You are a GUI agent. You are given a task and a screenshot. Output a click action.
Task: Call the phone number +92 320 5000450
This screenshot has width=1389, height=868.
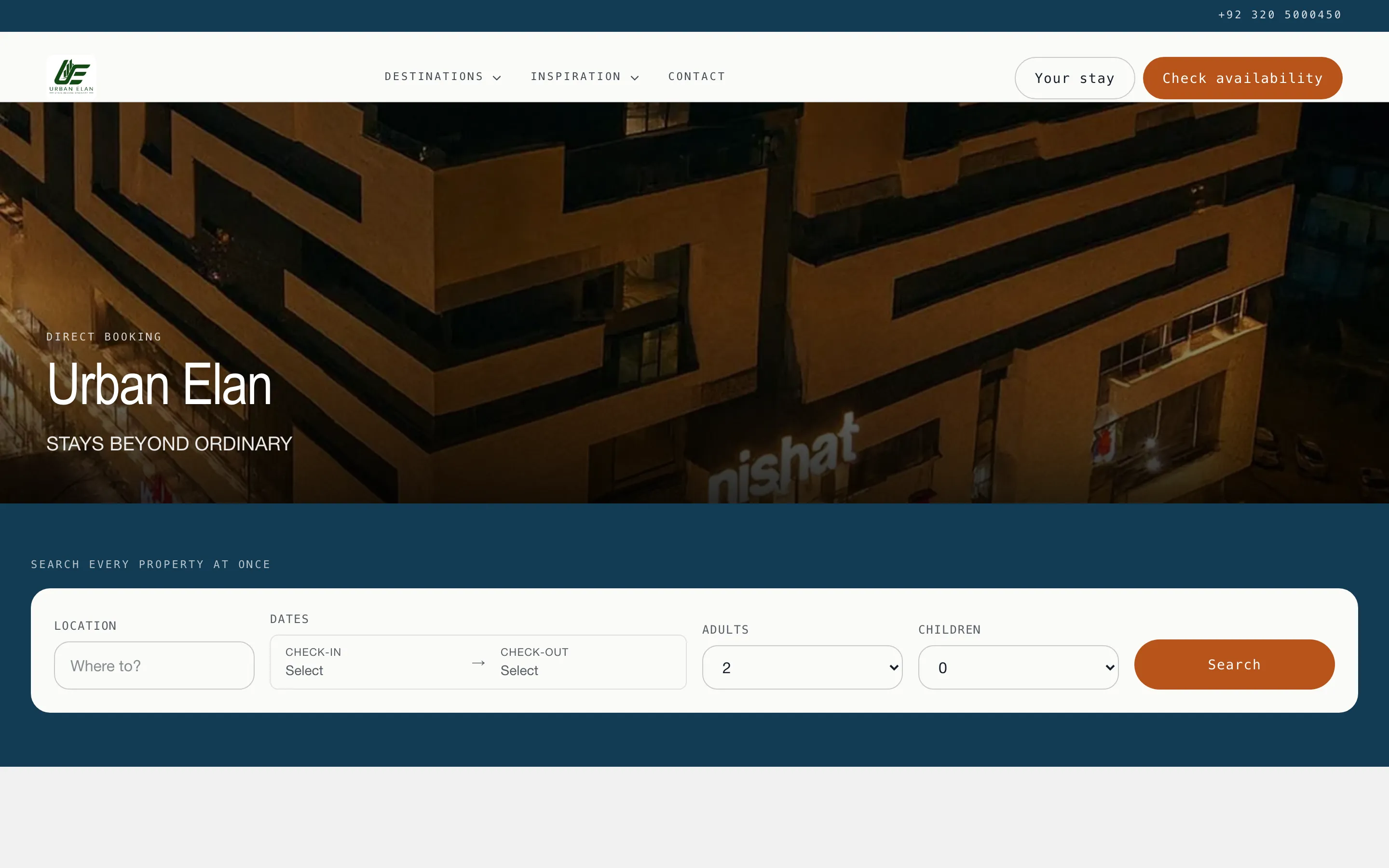tap(1280, 15)
